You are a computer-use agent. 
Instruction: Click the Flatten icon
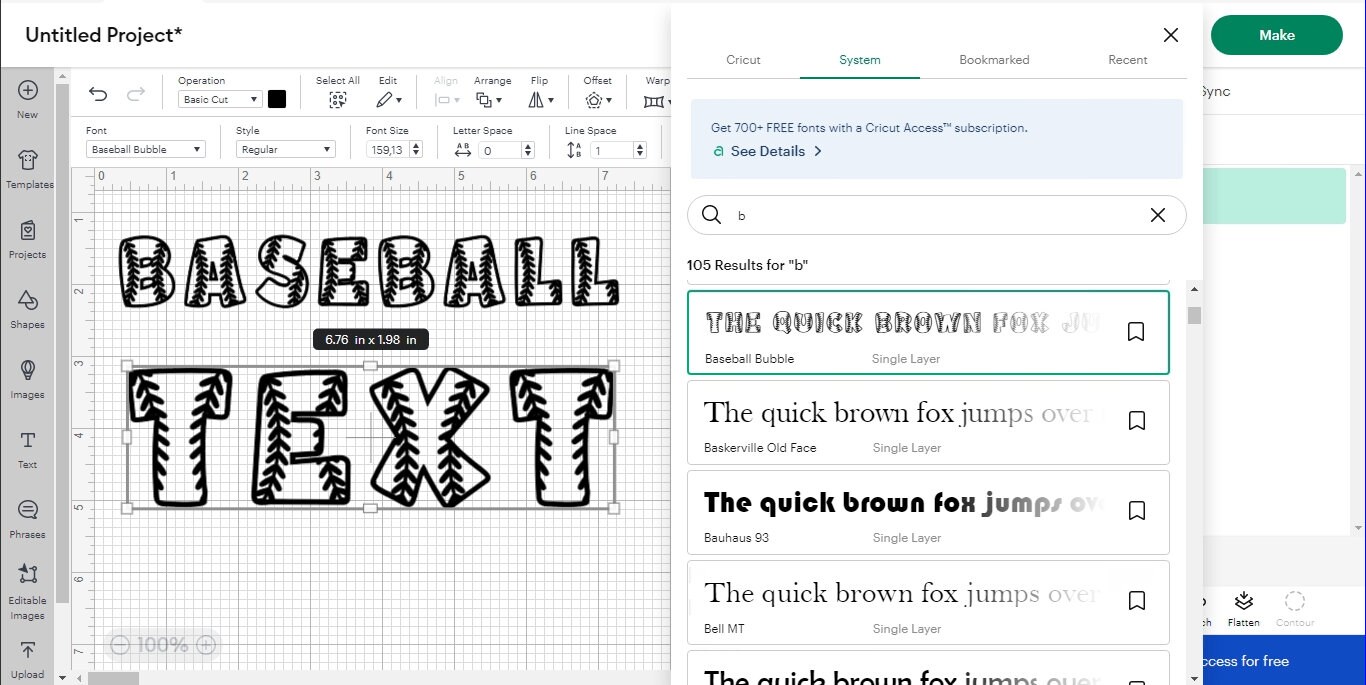click(1243, 606)
